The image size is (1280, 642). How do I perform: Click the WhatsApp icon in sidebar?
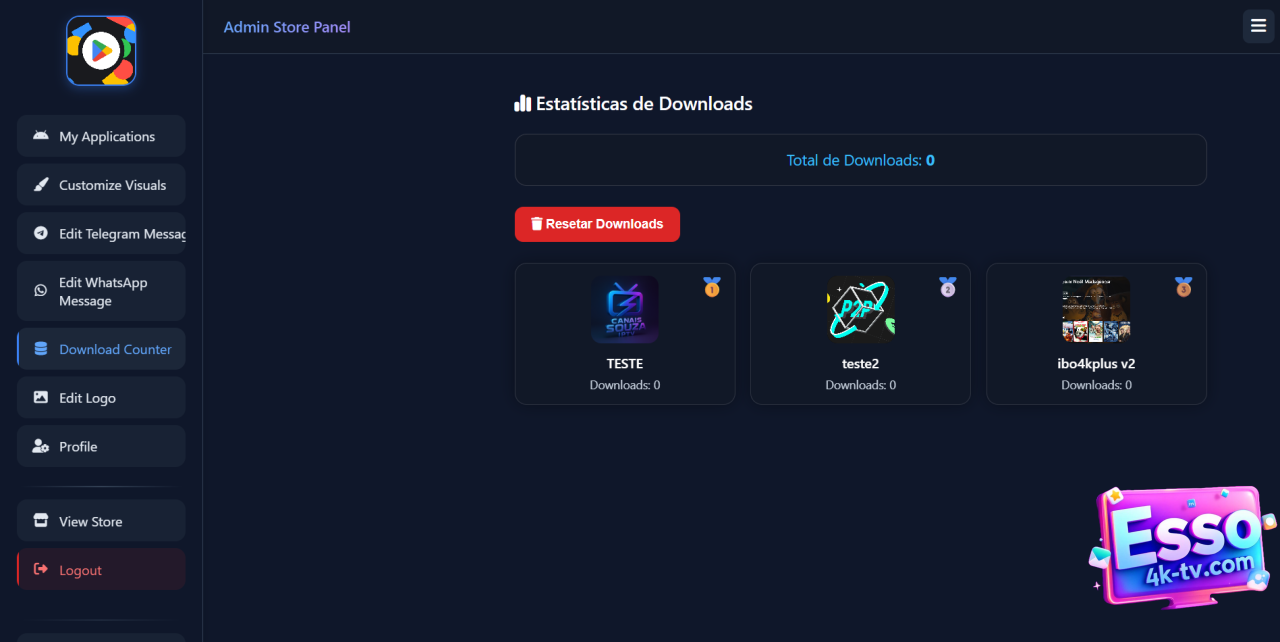tap(41, 291)
